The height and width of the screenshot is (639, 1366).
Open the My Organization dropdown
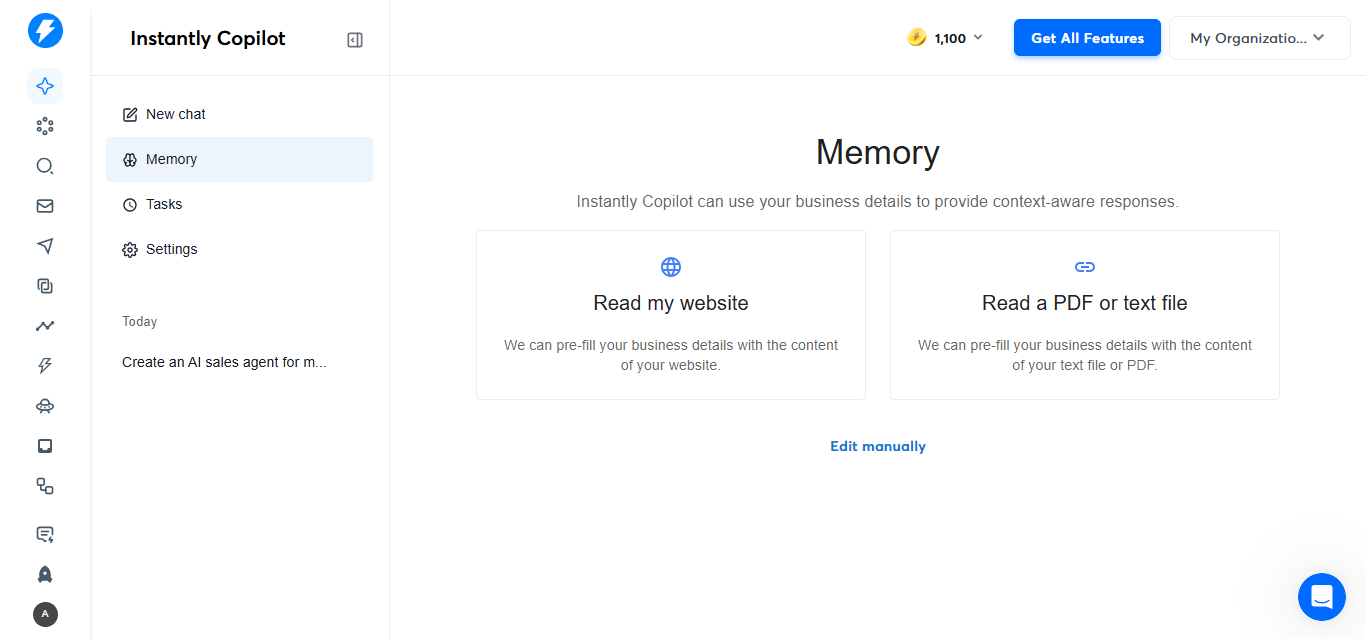(1260, 38)
